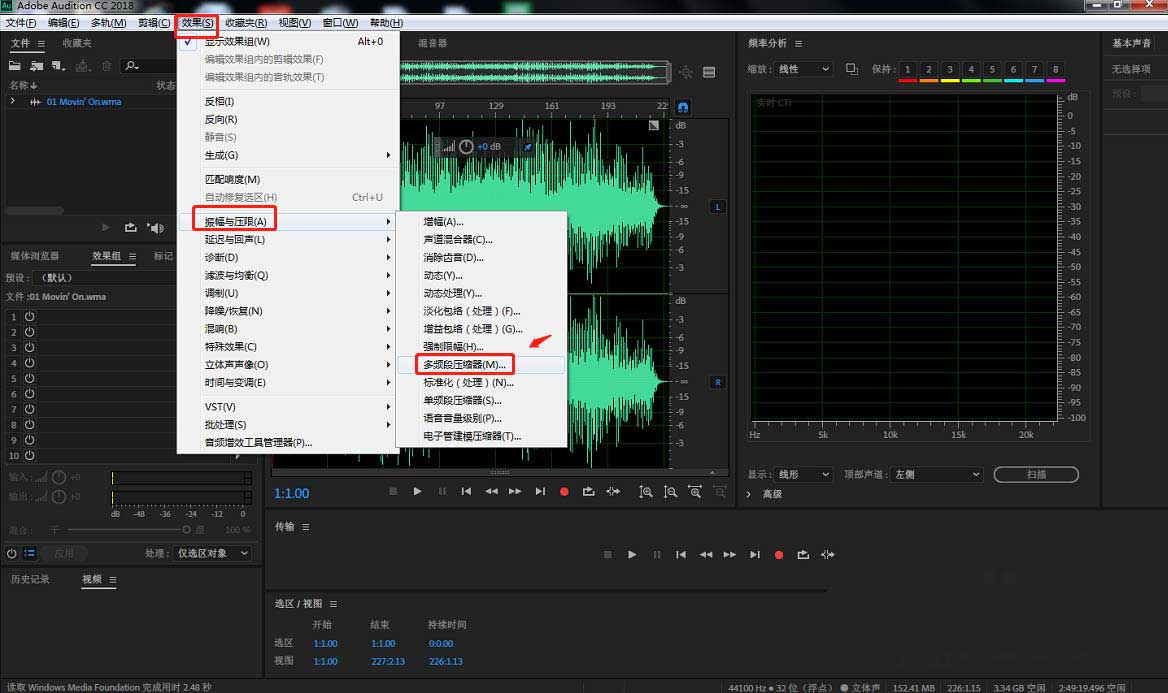1168x693 pixels.
Task: Click the import file icon in the Files panel
Action: coord(38,66)
